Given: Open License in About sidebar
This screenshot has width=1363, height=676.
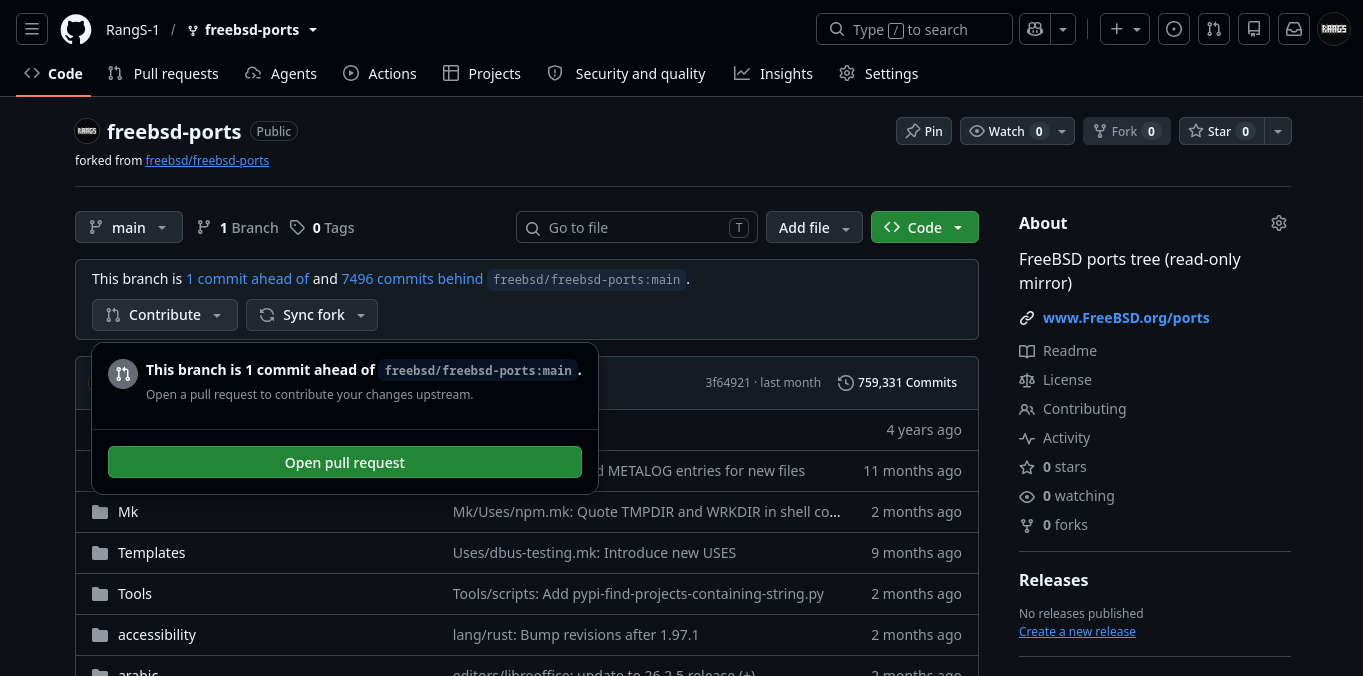Looking at the screenshot, I should [x=1055, y=380].
